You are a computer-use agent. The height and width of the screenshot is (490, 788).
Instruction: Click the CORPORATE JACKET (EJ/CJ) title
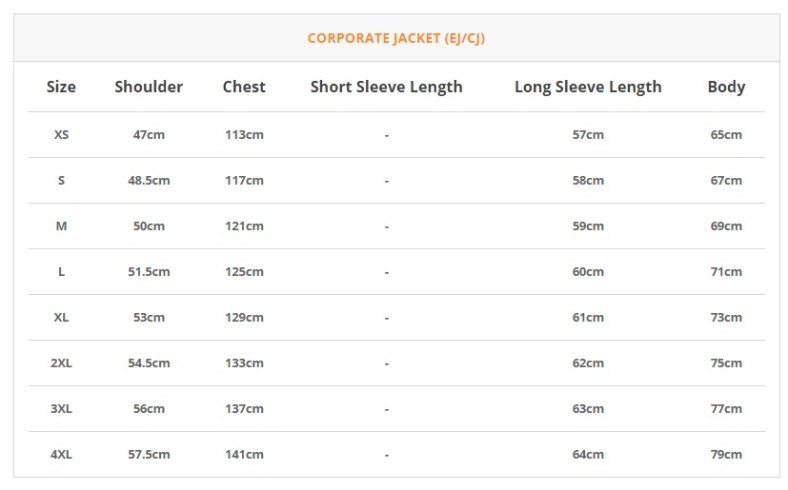pyautogui.click(x=396, y=38)
